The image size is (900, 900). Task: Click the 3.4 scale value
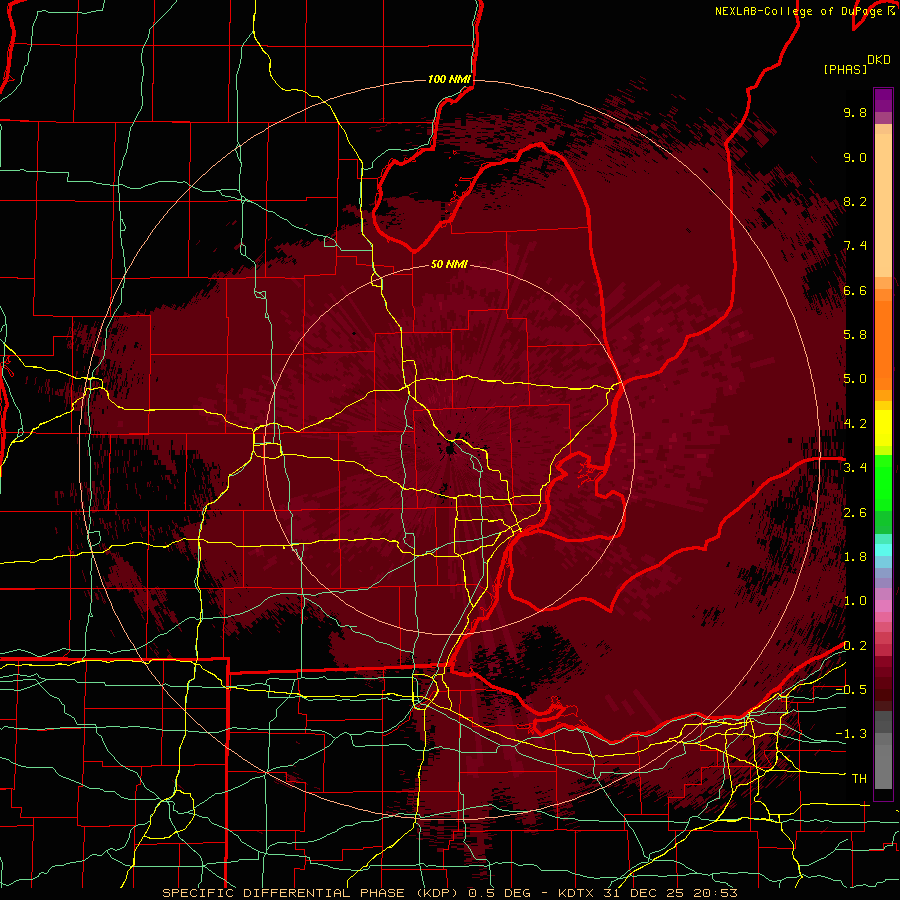[855, 468]
